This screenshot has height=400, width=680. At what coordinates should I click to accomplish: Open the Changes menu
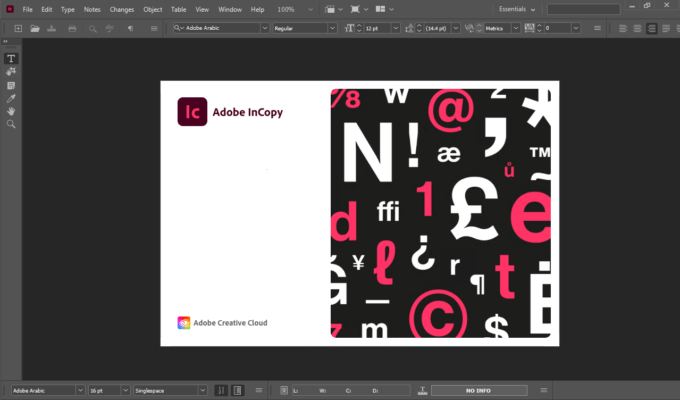pos(121,9)
